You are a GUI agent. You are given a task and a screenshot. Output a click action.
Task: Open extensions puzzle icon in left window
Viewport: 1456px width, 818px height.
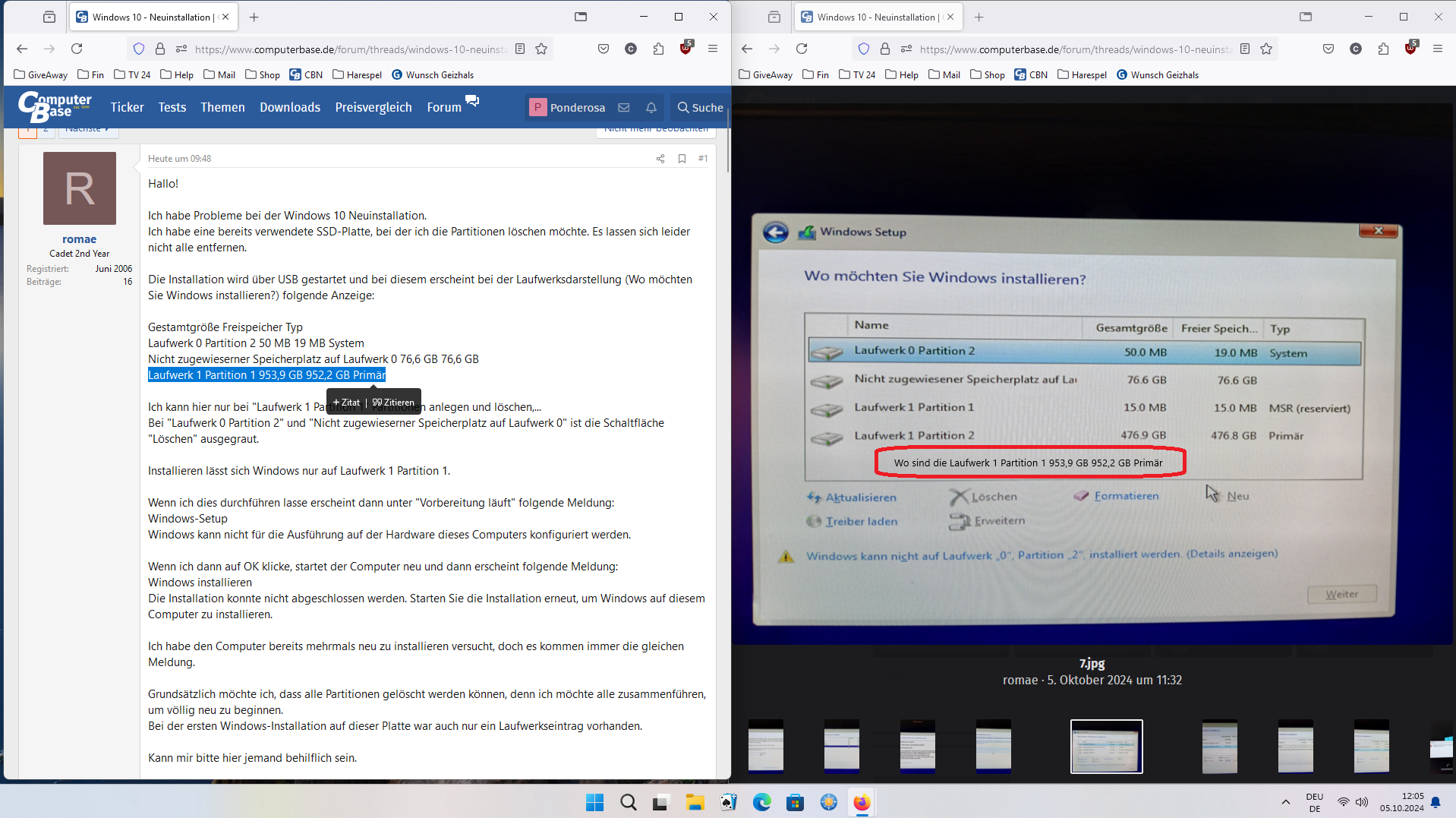coord(658,49)
